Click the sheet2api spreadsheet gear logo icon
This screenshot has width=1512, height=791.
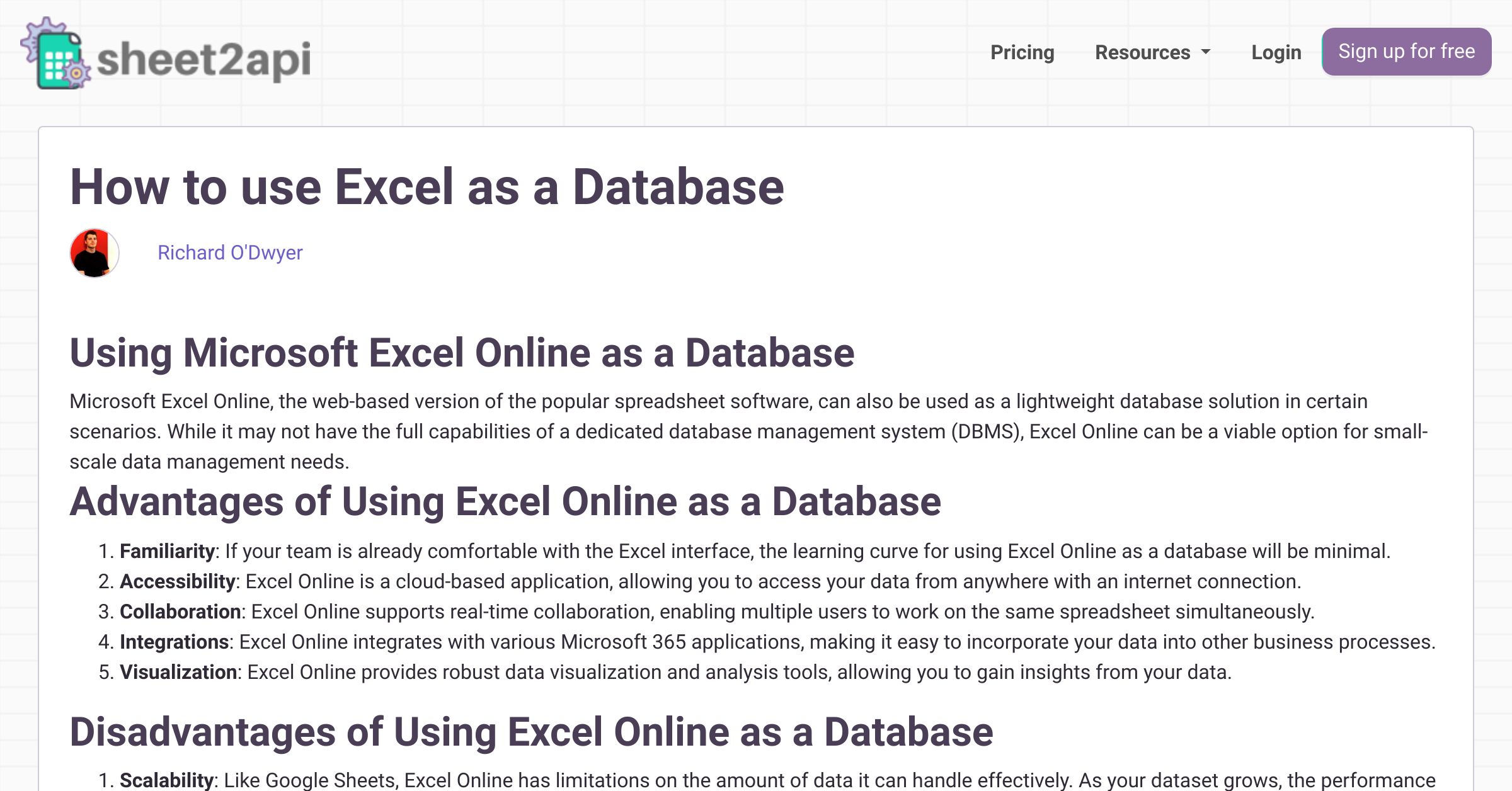[57, 55]
